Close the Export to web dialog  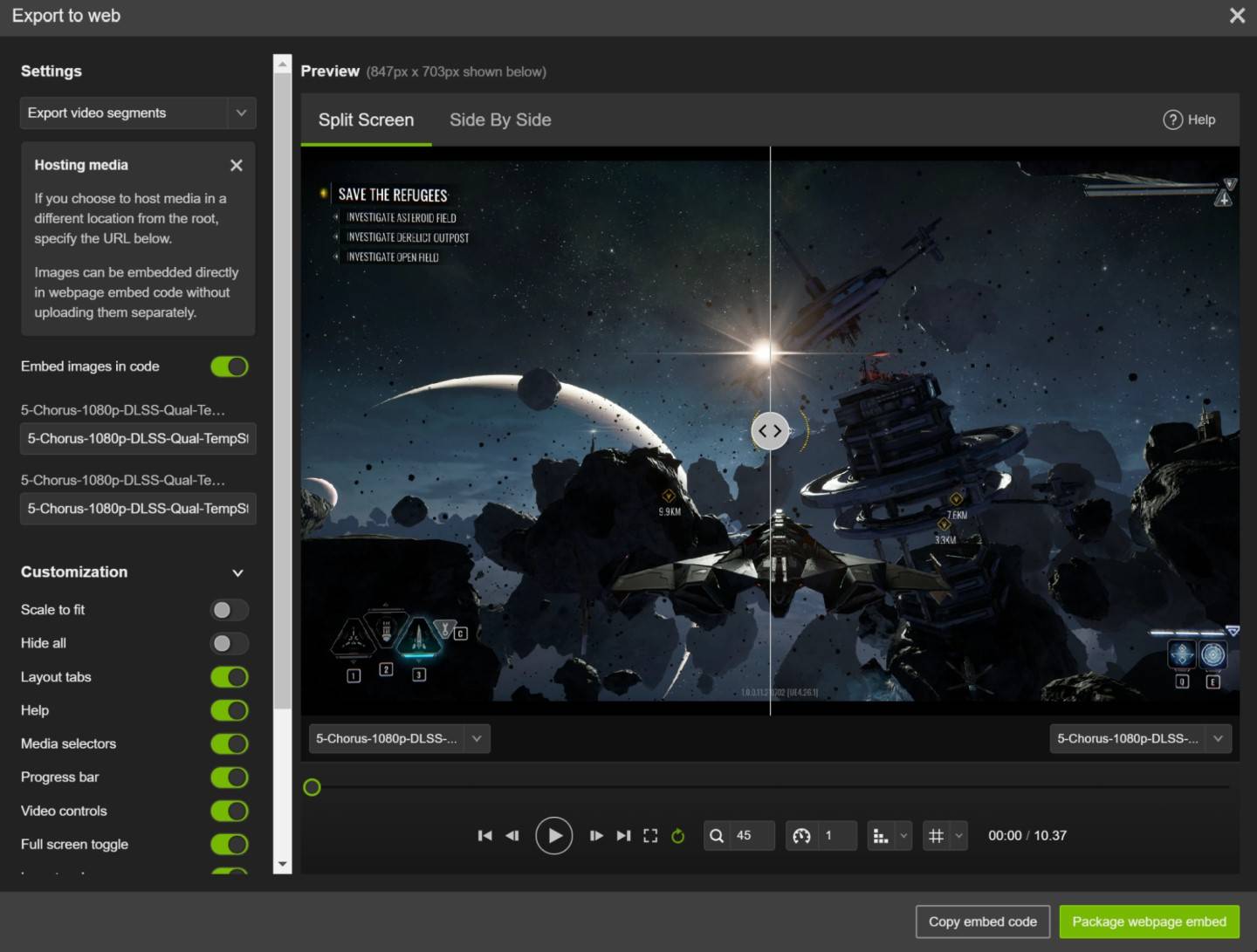(x=1237, y=16)
